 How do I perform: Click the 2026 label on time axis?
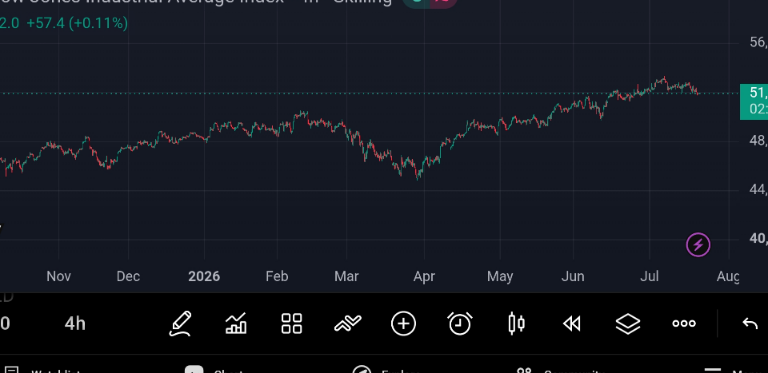click(x=204, y=277)
